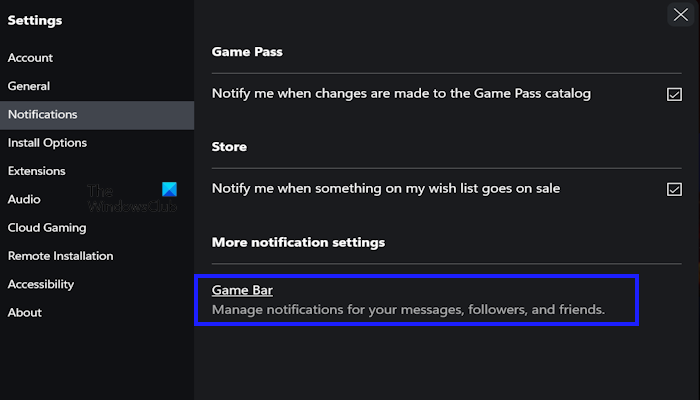Click the More notification settings heading

[298, 242]
